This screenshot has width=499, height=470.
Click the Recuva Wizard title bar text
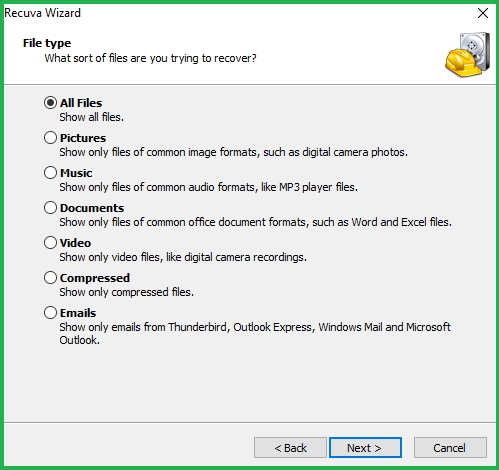(x=43, y=13)
